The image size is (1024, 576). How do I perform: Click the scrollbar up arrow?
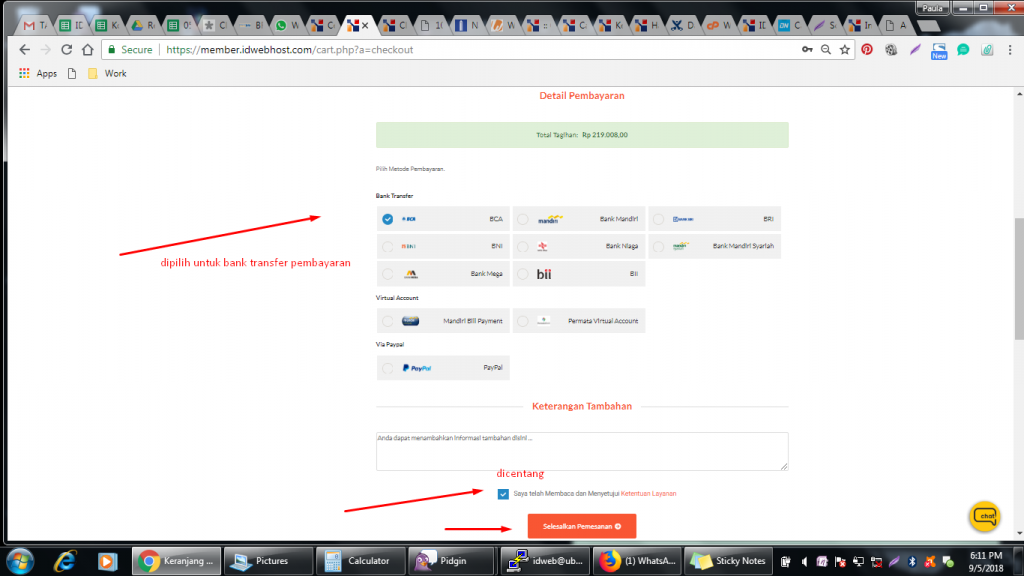coord(1019,95)
